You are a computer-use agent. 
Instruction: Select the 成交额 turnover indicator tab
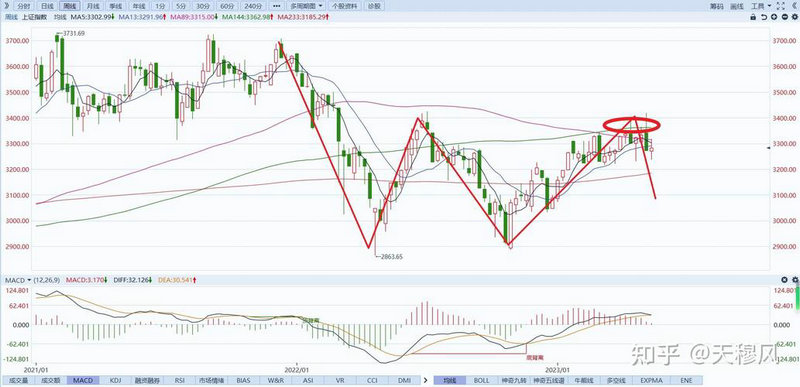50,380
